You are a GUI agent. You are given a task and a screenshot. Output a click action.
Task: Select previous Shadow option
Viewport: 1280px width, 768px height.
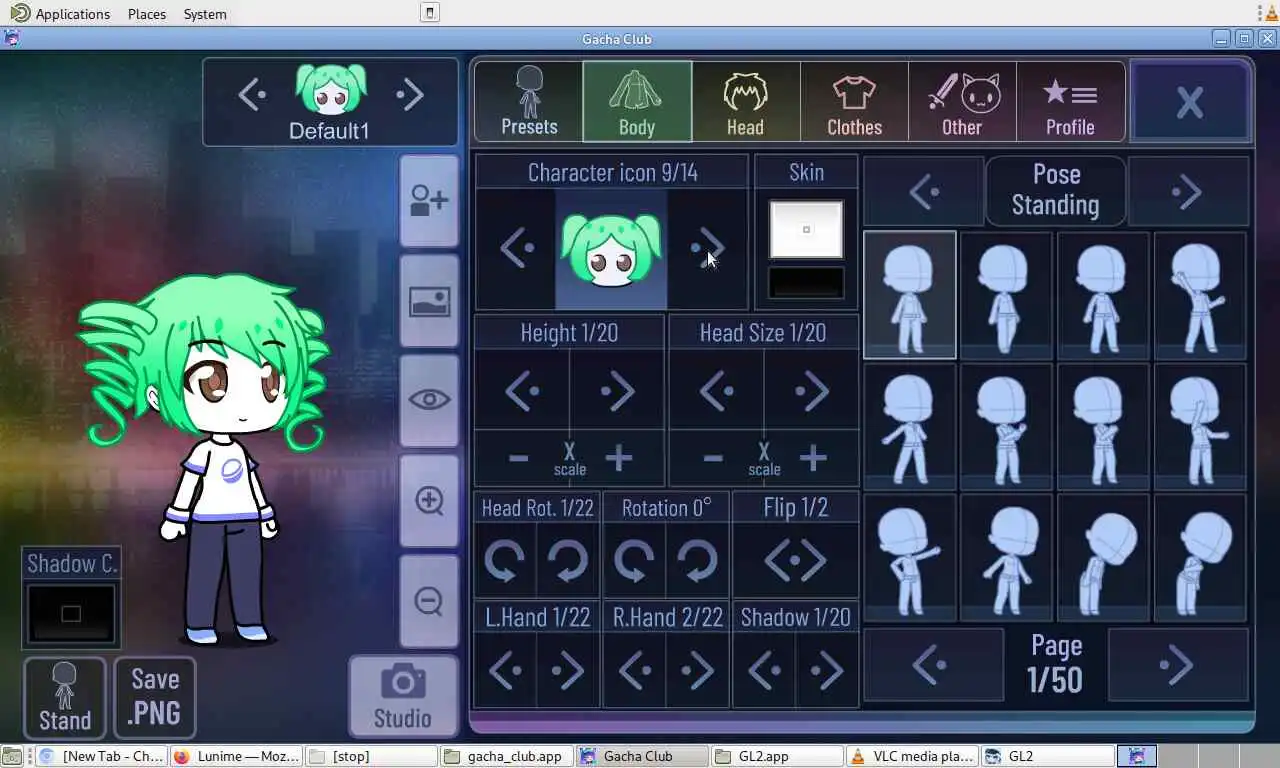point(765,671)
